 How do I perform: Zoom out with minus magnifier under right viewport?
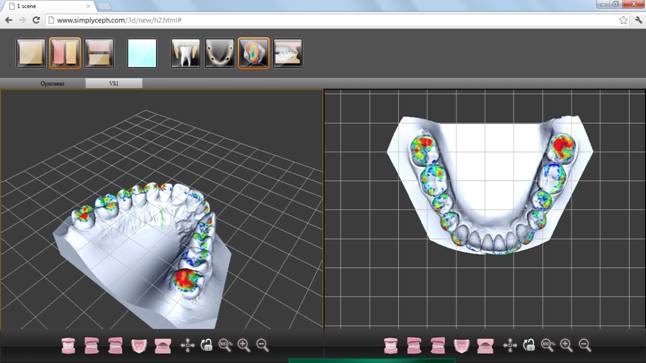(585, 345)
